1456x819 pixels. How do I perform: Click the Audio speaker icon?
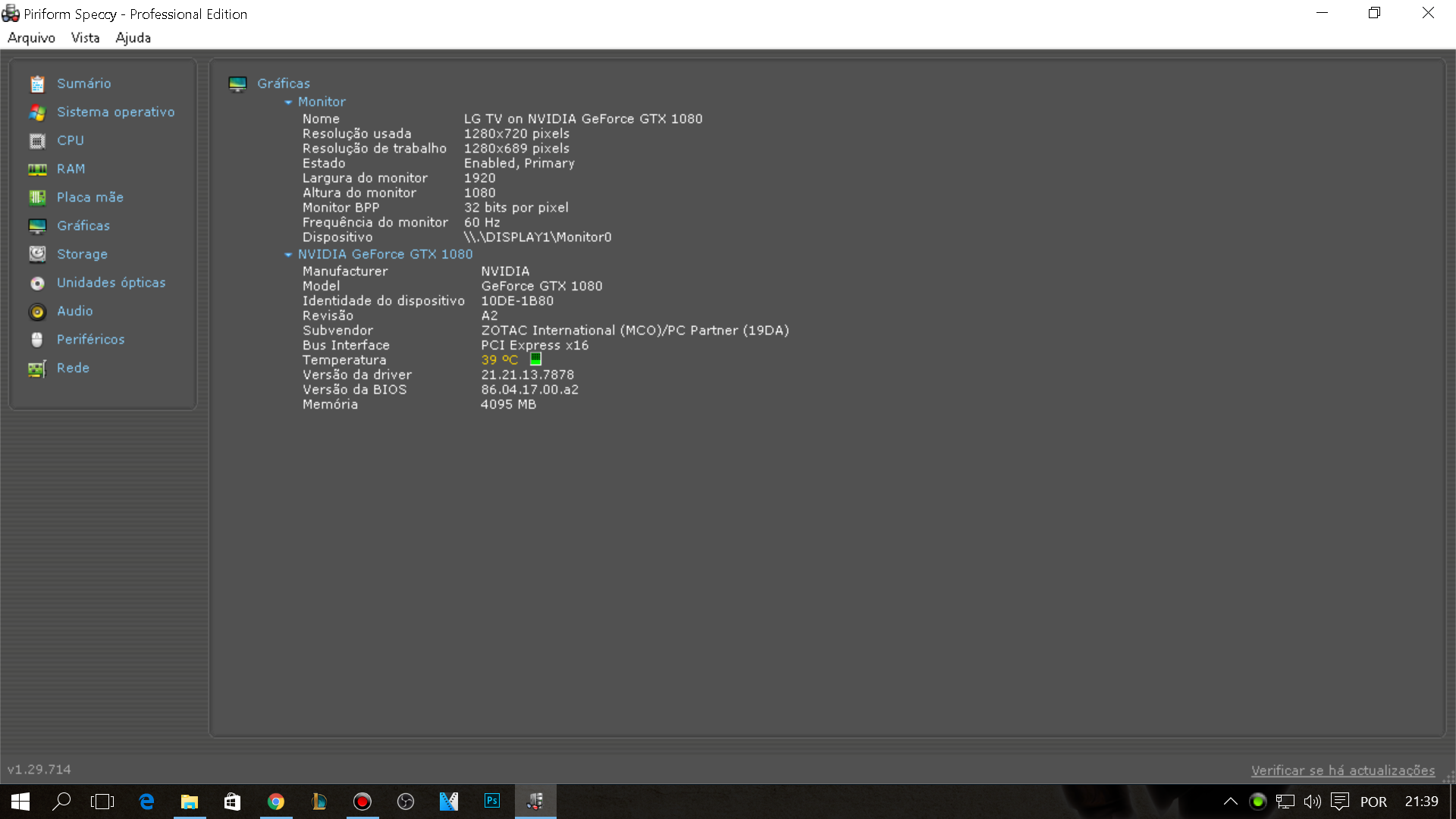[x=37, y=312]
